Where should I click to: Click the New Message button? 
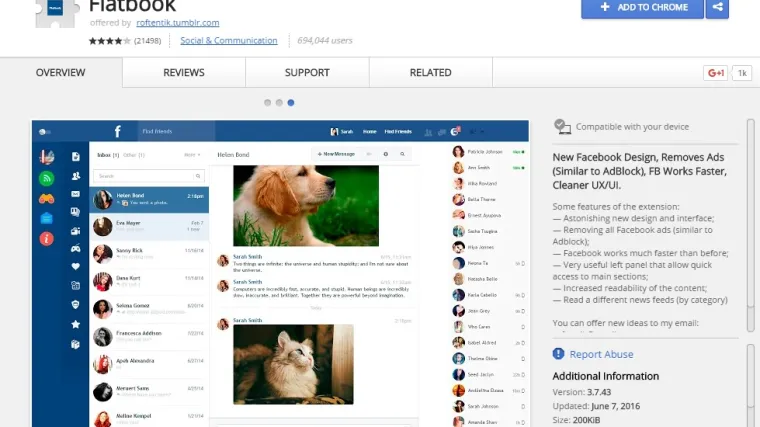click(x=336, y=154)
